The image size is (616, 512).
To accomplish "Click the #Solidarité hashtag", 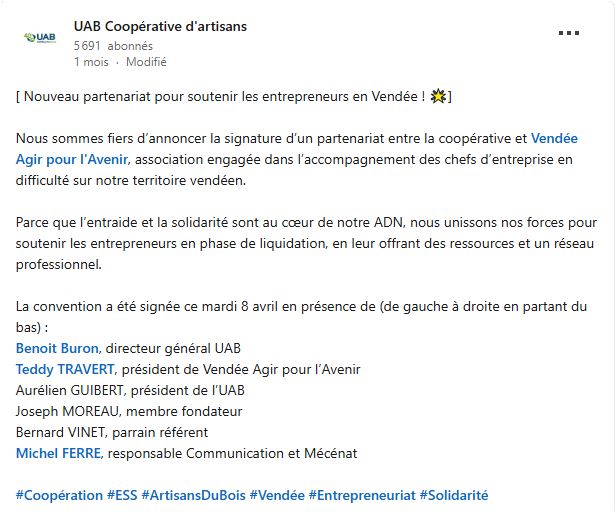I will point(454,495).
